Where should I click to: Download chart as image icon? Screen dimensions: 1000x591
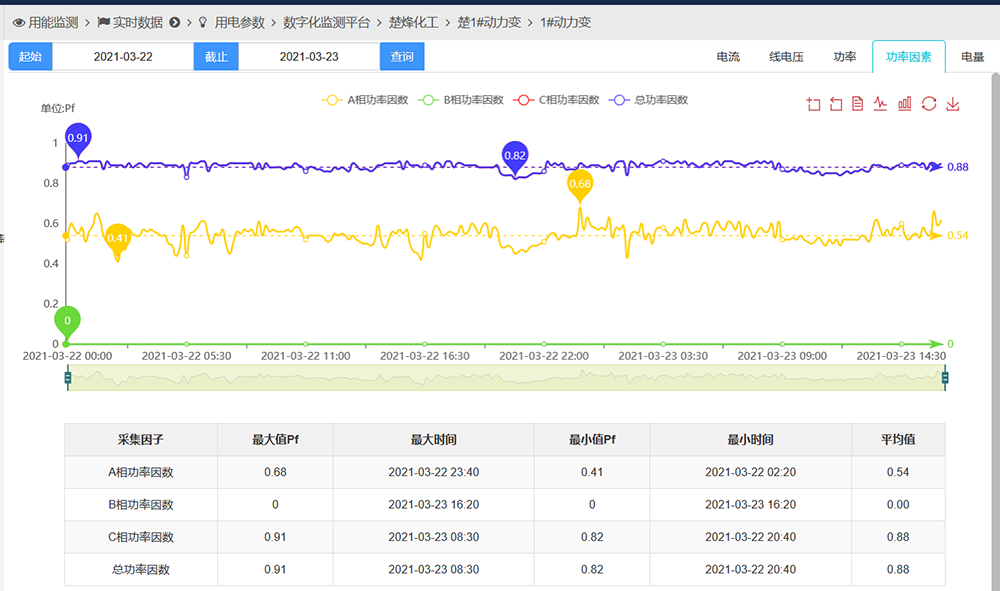[953, 104]
